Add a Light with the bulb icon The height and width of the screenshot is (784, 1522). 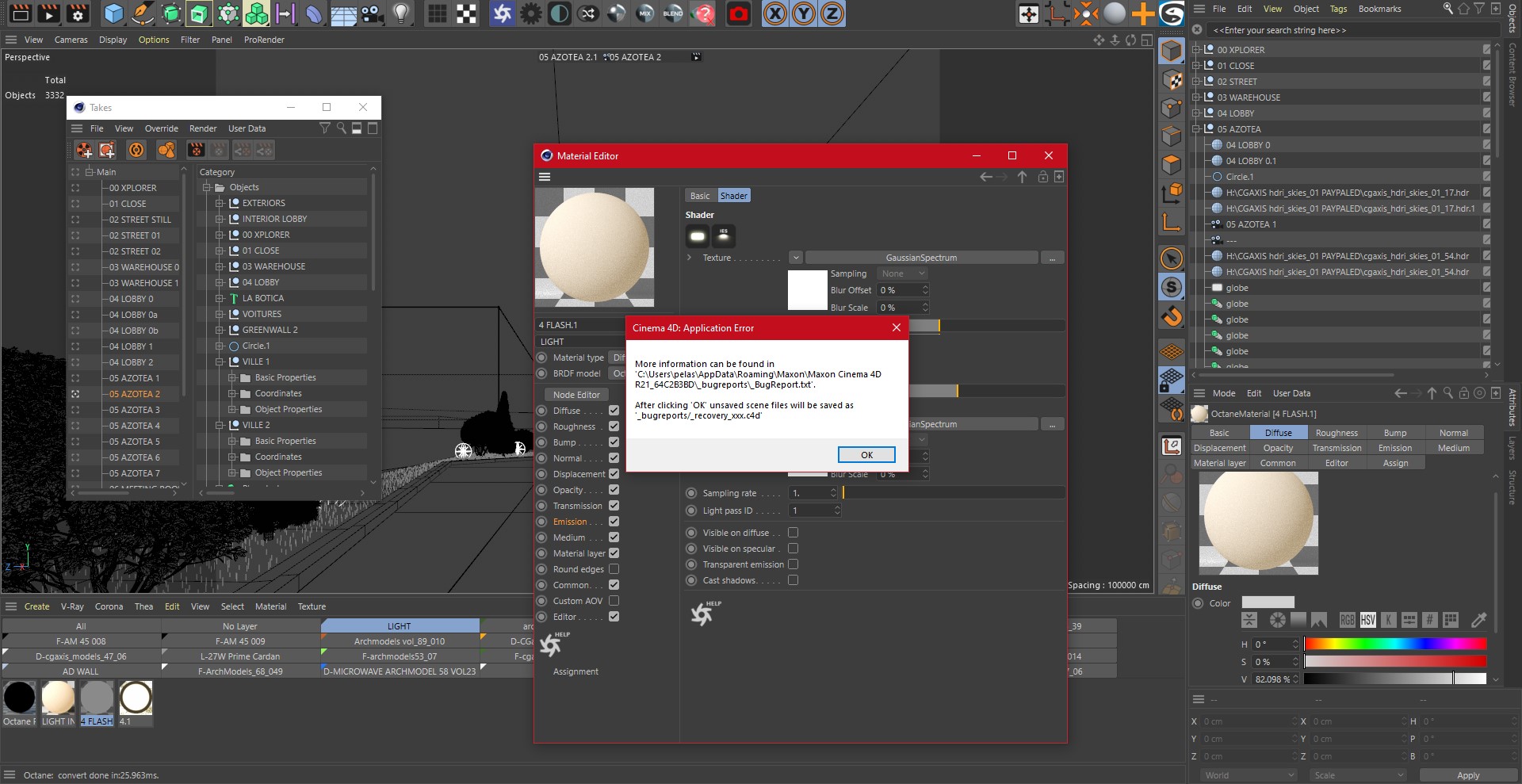coord(401,13)
